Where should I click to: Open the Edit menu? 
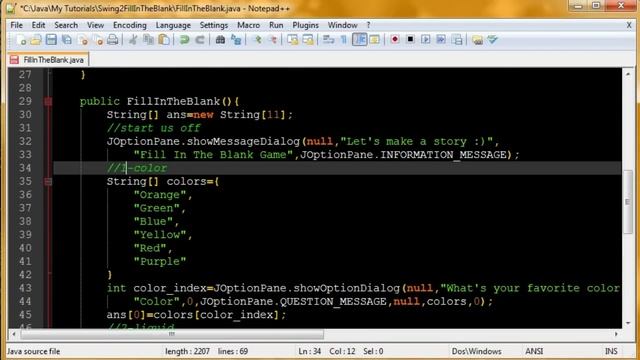[38, 25]
